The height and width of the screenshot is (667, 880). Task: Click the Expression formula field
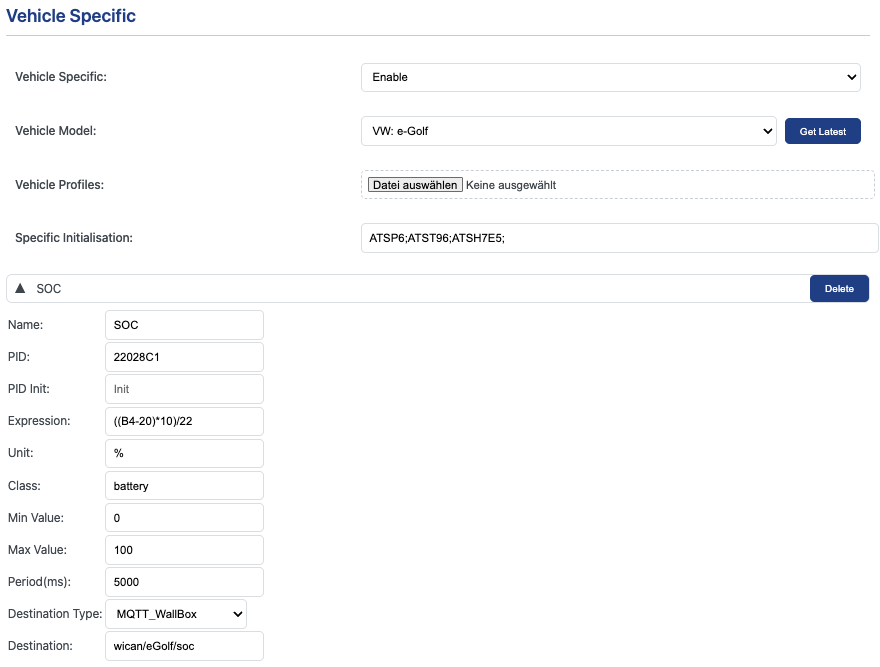coord(184,421)
